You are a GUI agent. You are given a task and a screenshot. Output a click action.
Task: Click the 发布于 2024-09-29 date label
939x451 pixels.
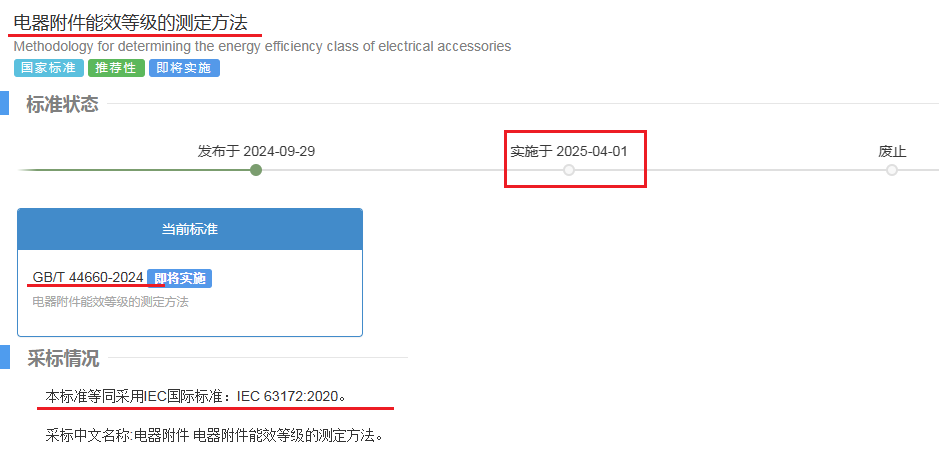[x=256, y=151]
